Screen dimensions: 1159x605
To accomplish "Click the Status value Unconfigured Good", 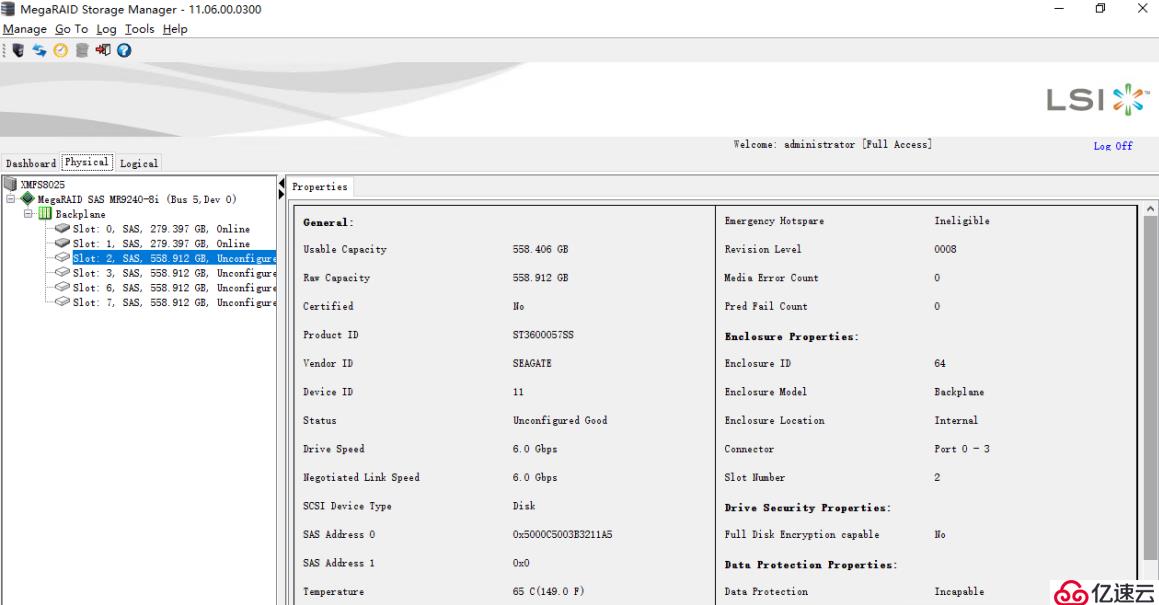I will 560,420.
